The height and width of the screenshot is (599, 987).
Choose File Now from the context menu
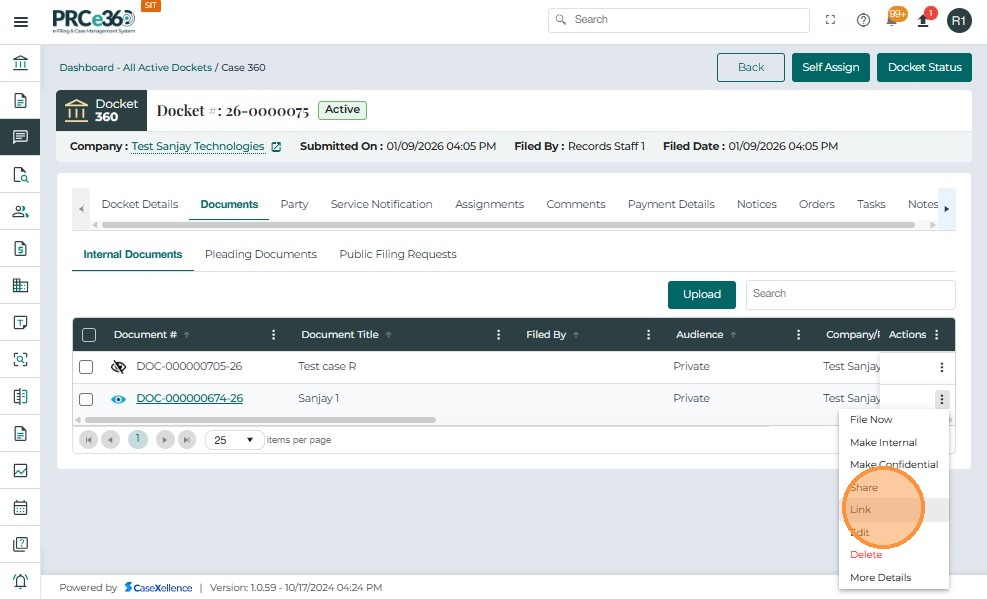871,420
